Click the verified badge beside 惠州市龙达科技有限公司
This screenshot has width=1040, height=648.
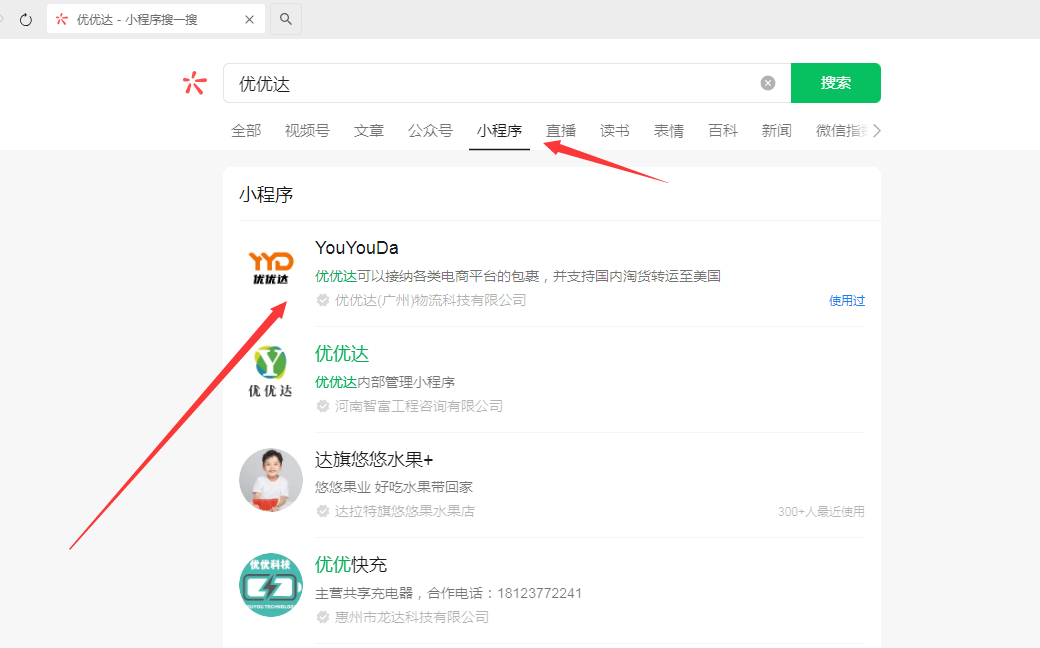coord(323,617)
